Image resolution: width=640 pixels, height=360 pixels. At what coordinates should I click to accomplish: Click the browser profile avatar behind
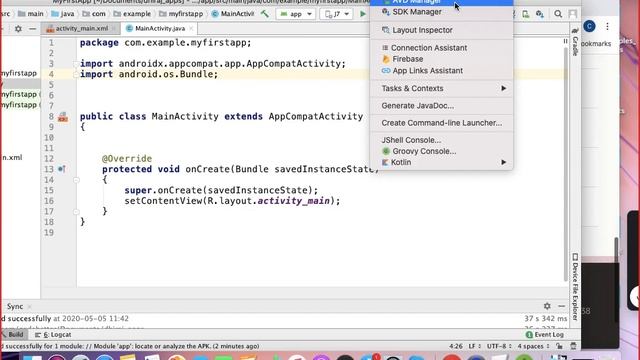point(589,27)
